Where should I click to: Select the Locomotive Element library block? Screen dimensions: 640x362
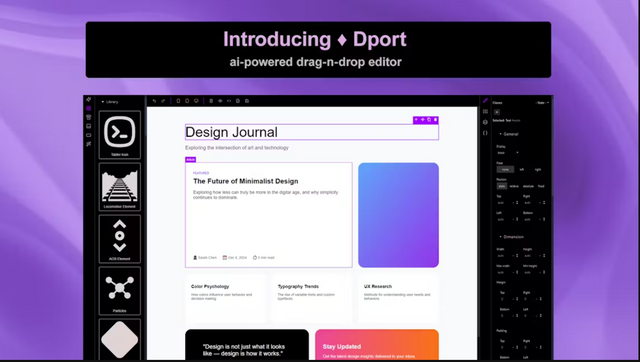[x=120, y=187]
